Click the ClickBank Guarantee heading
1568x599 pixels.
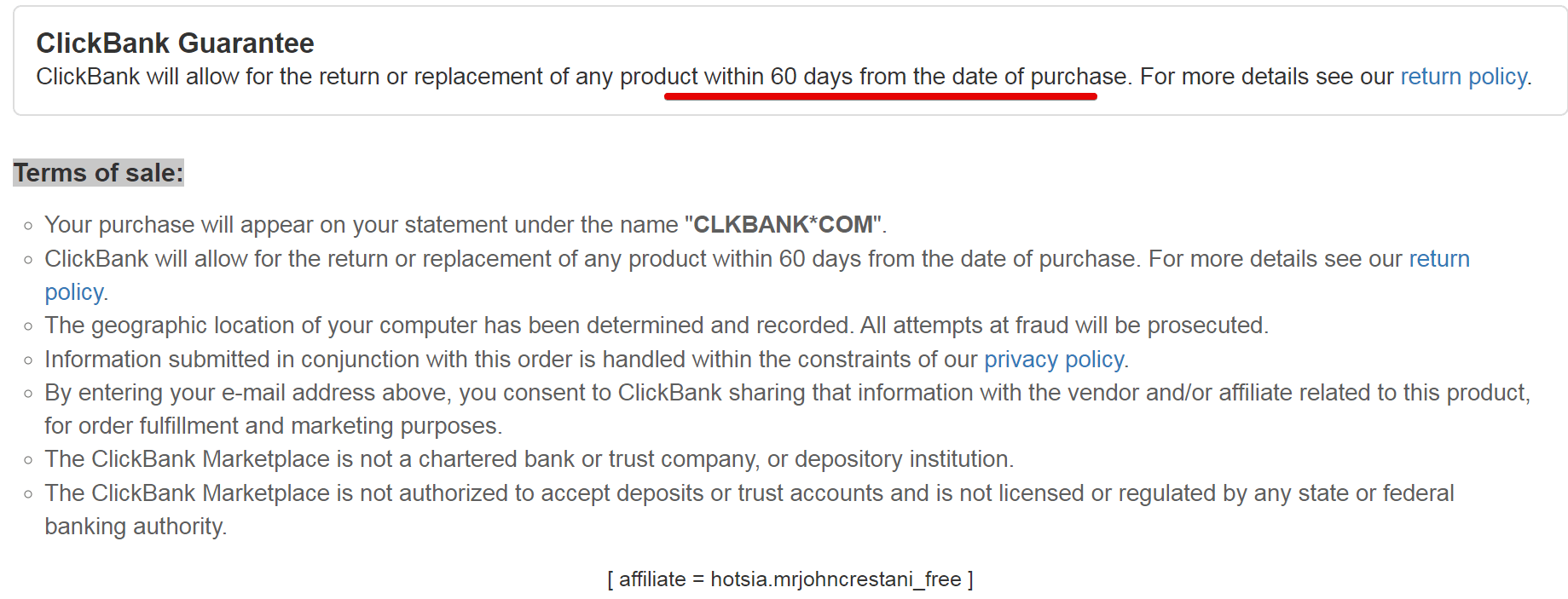[x=175, y=43]
